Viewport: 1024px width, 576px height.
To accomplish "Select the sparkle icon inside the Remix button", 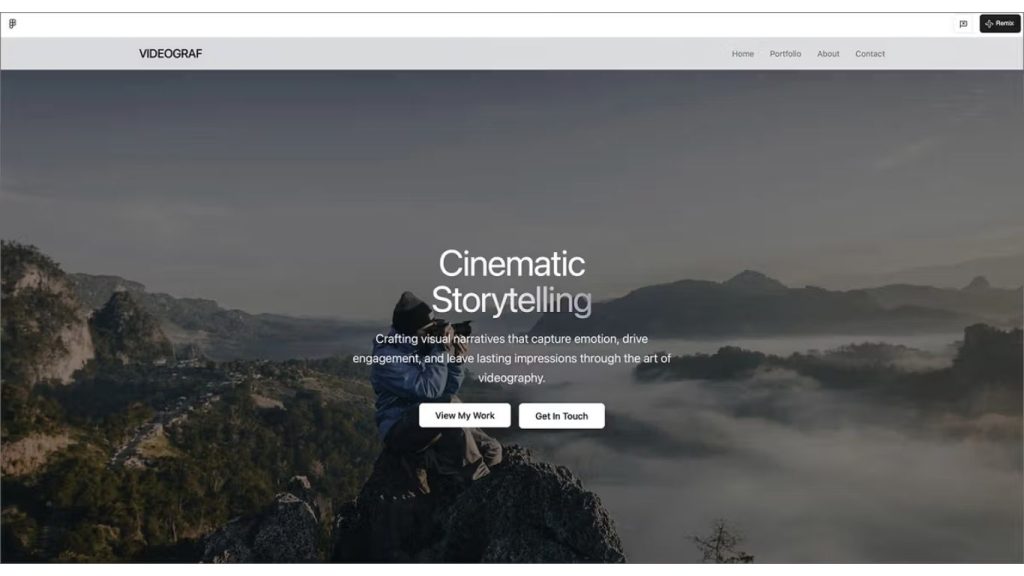I will click(x=989, y=23).
